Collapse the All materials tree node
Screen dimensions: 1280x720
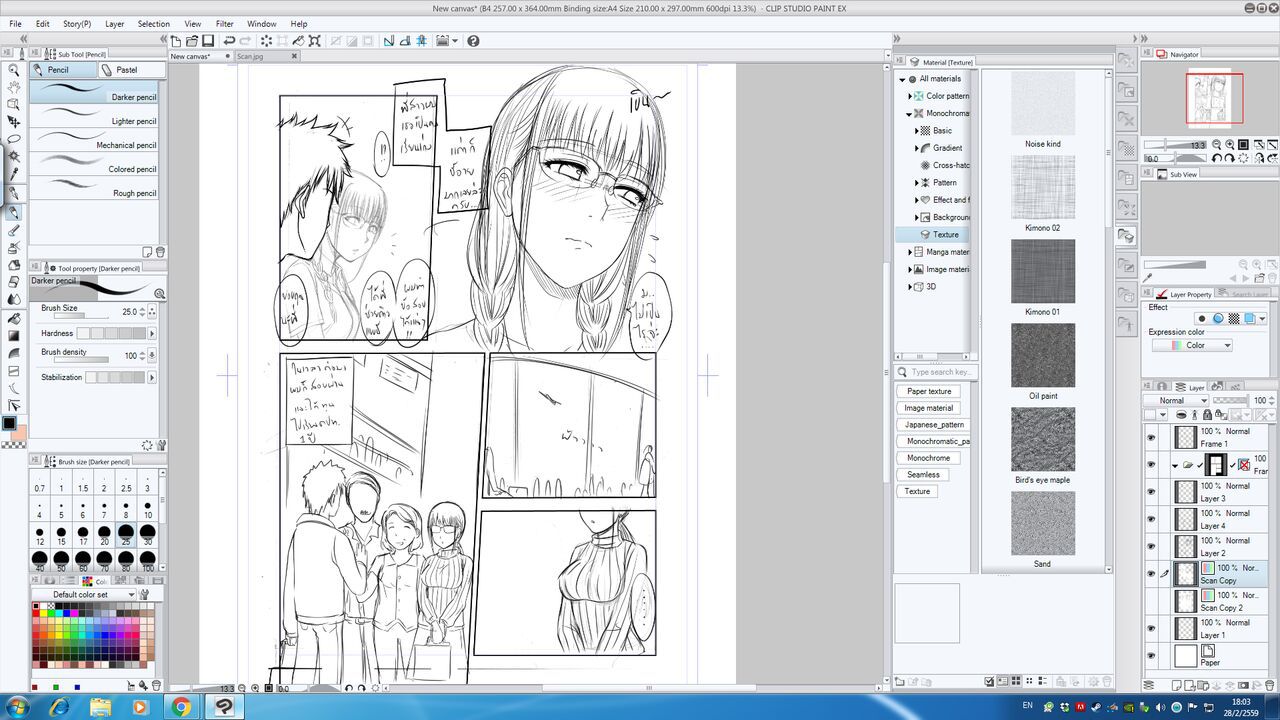tap(902, 79)
